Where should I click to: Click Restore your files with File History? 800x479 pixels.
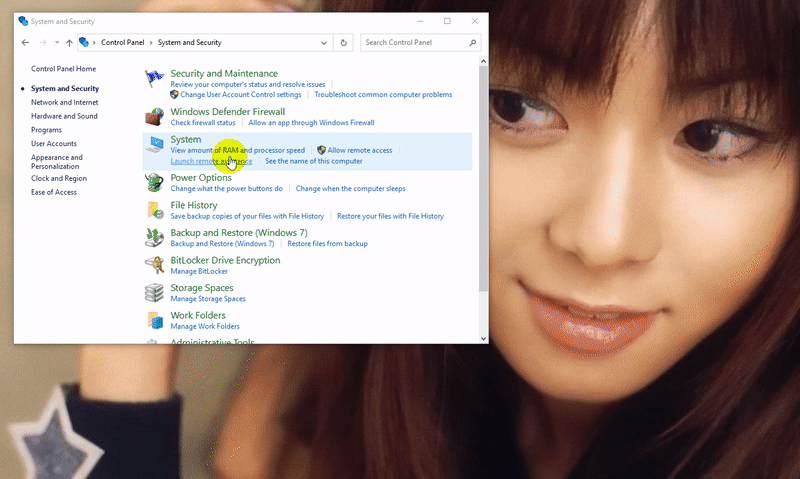390,216
